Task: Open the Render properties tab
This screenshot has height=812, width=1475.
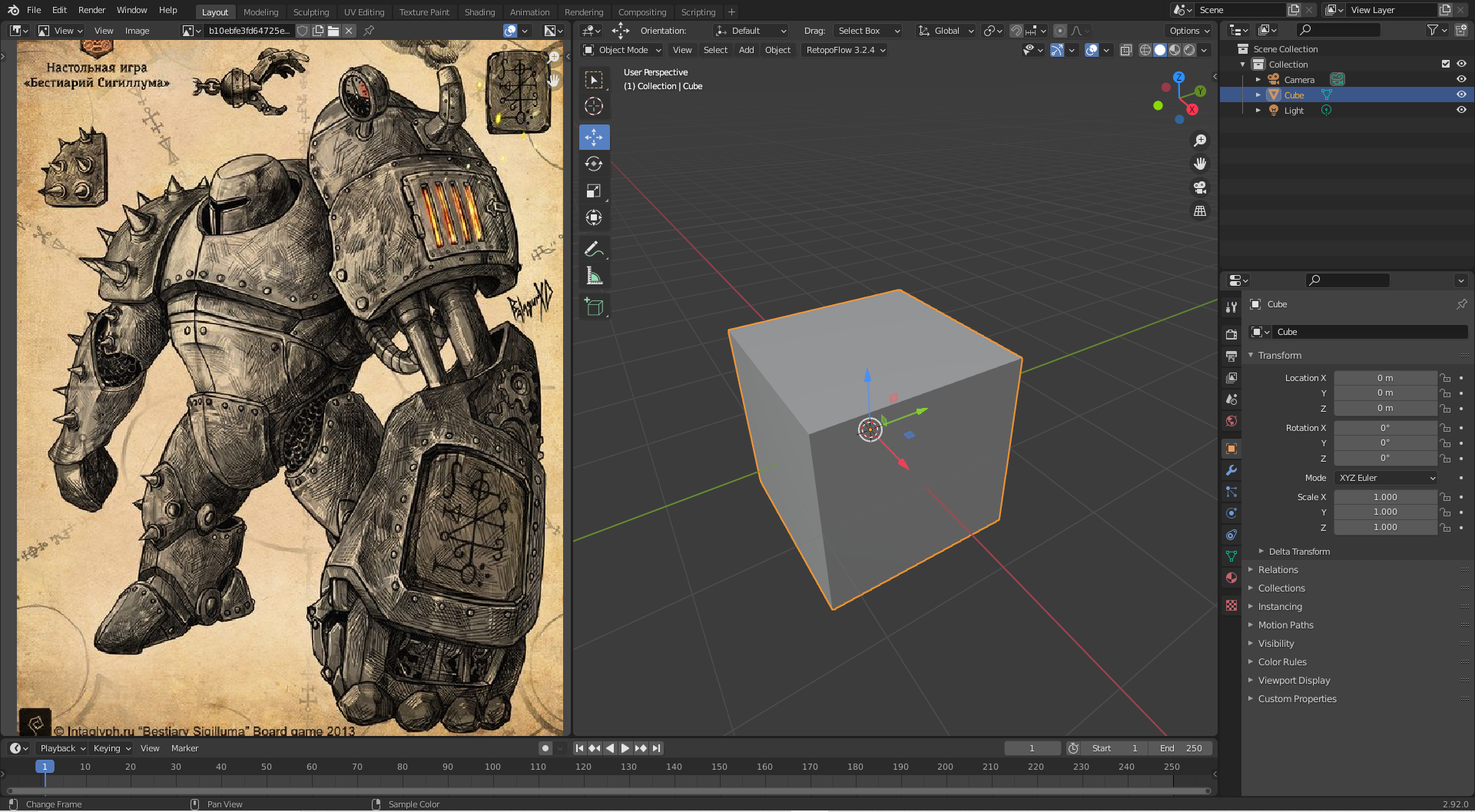Action: point(1231,334)
